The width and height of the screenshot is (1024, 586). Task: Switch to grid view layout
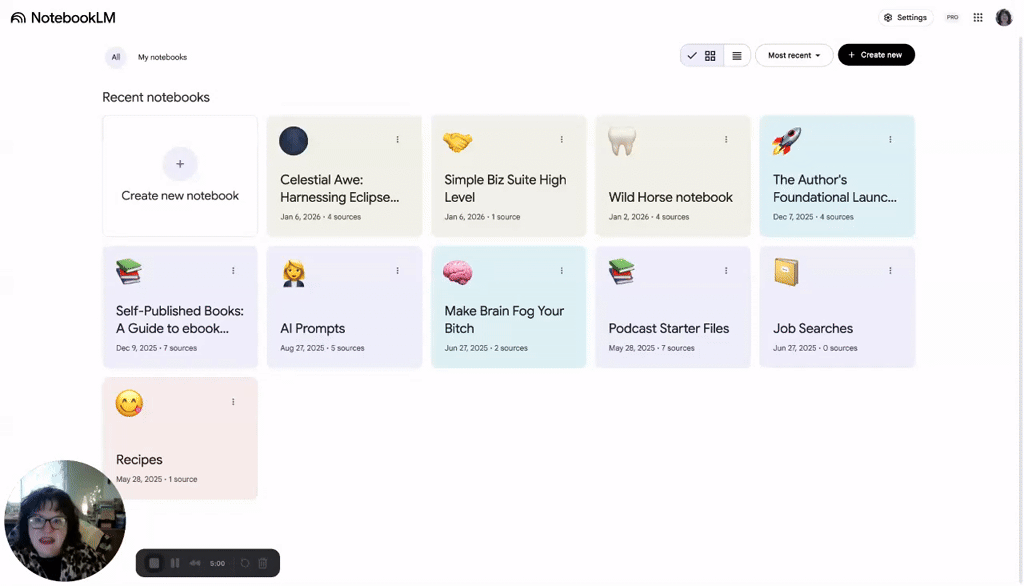pyautogui.click(x=710, y=56)
